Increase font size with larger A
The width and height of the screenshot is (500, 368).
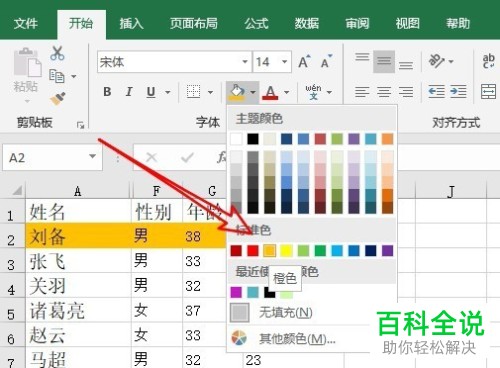tap(304, 62)
